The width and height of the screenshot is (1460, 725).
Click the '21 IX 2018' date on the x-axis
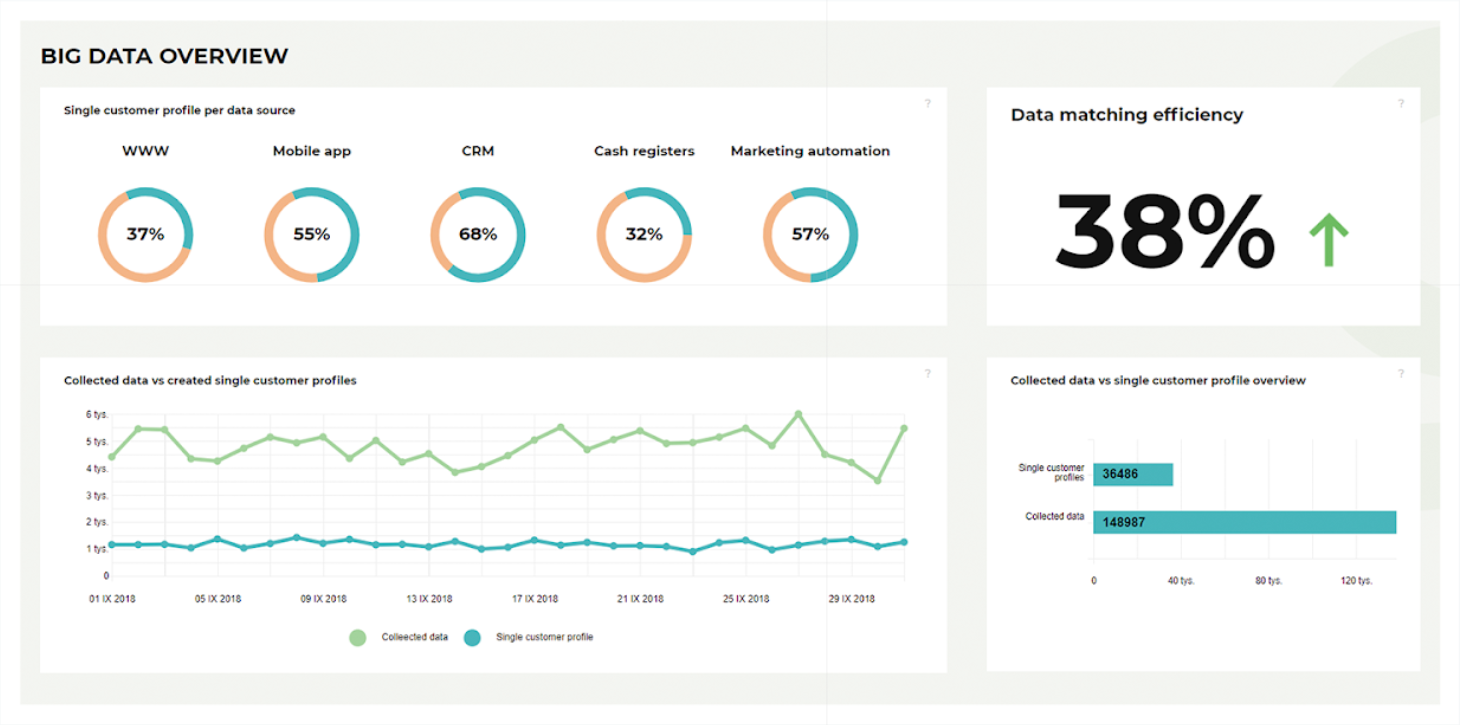(640, 599)
